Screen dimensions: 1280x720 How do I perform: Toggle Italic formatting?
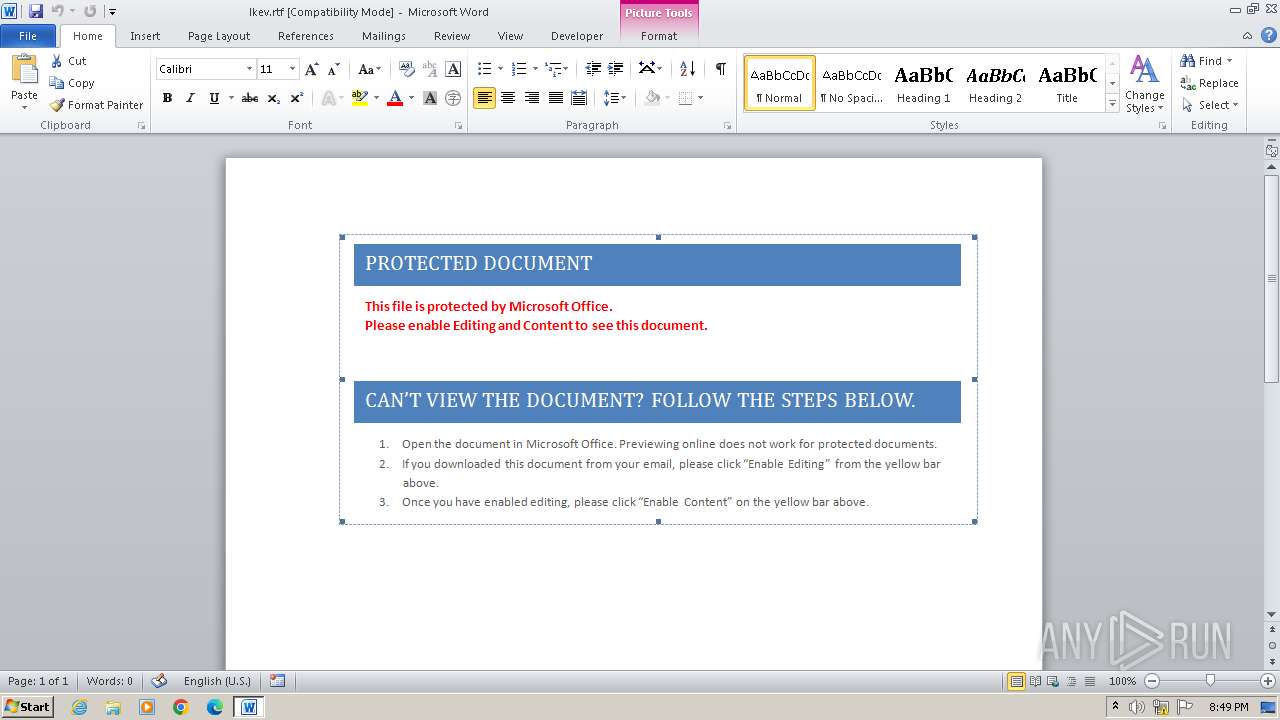pyautogui.click(x=190, y=98)
